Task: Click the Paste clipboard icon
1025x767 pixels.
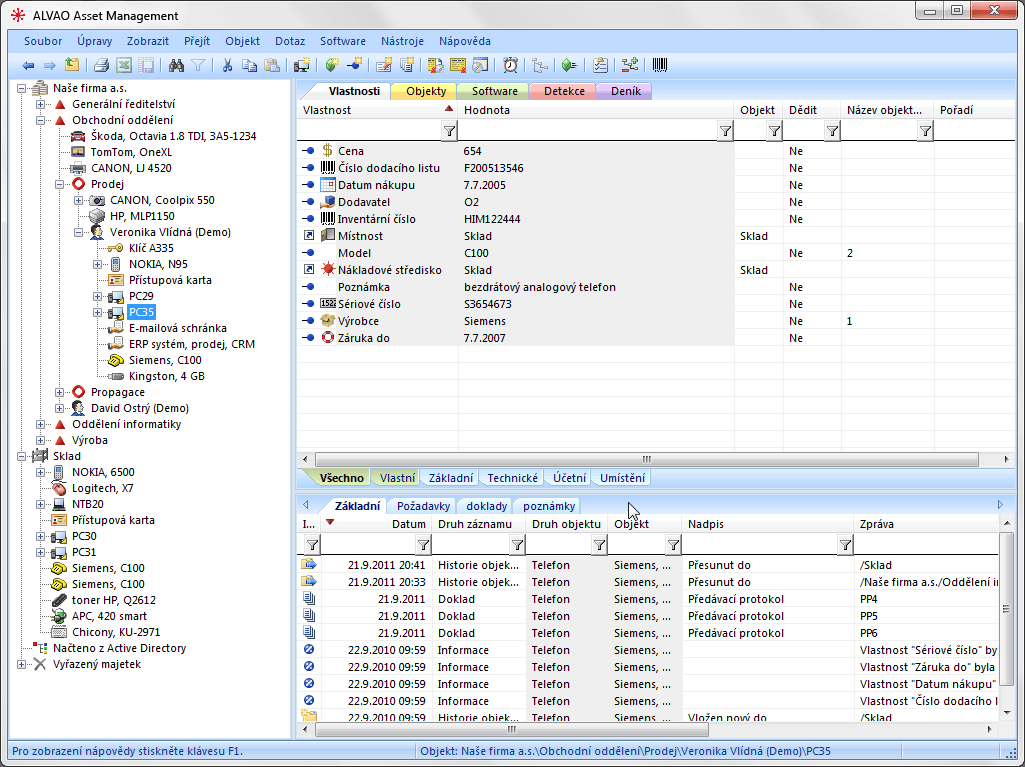Action: coord(270,66)
